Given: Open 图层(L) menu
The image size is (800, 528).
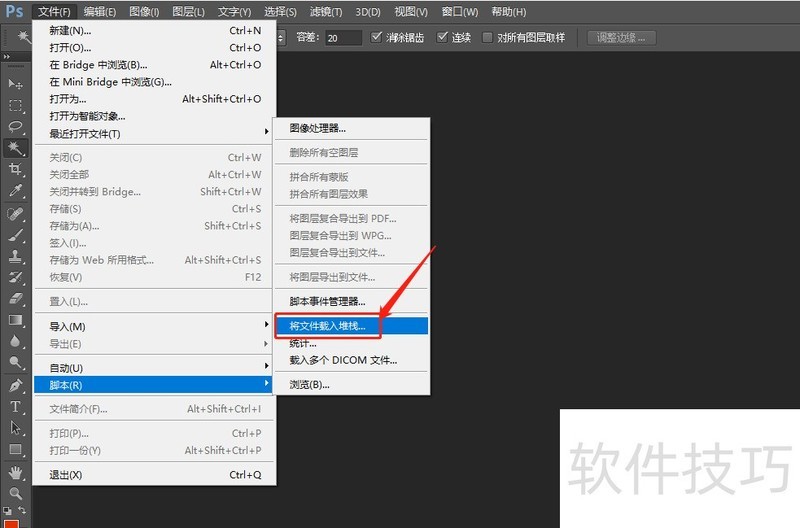Looking at the screenshot, I should pos(188,11).
